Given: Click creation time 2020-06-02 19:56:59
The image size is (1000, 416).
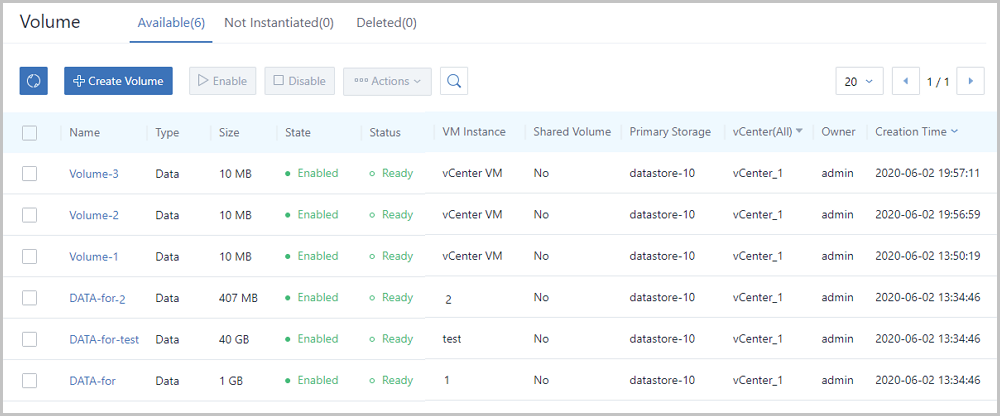Looking at the screenshot, I should (x=927, y=214).
